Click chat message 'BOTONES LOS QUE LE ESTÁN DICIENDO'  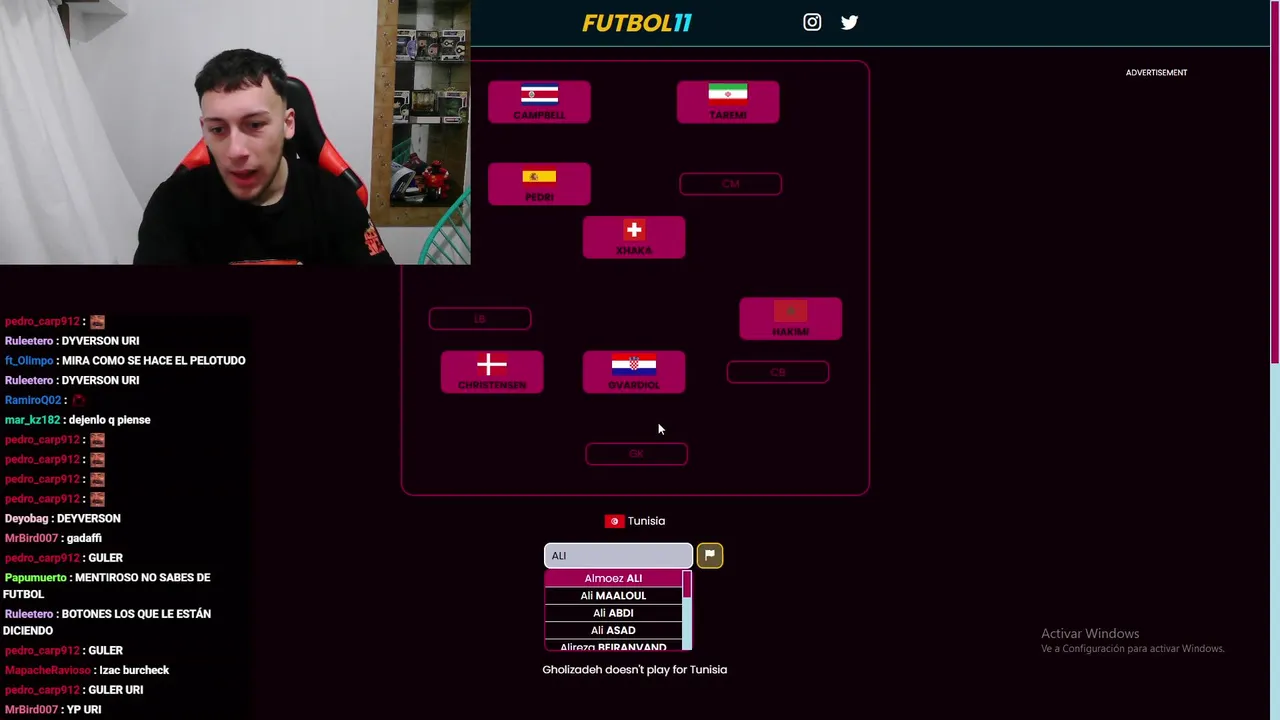click(107, 622)
